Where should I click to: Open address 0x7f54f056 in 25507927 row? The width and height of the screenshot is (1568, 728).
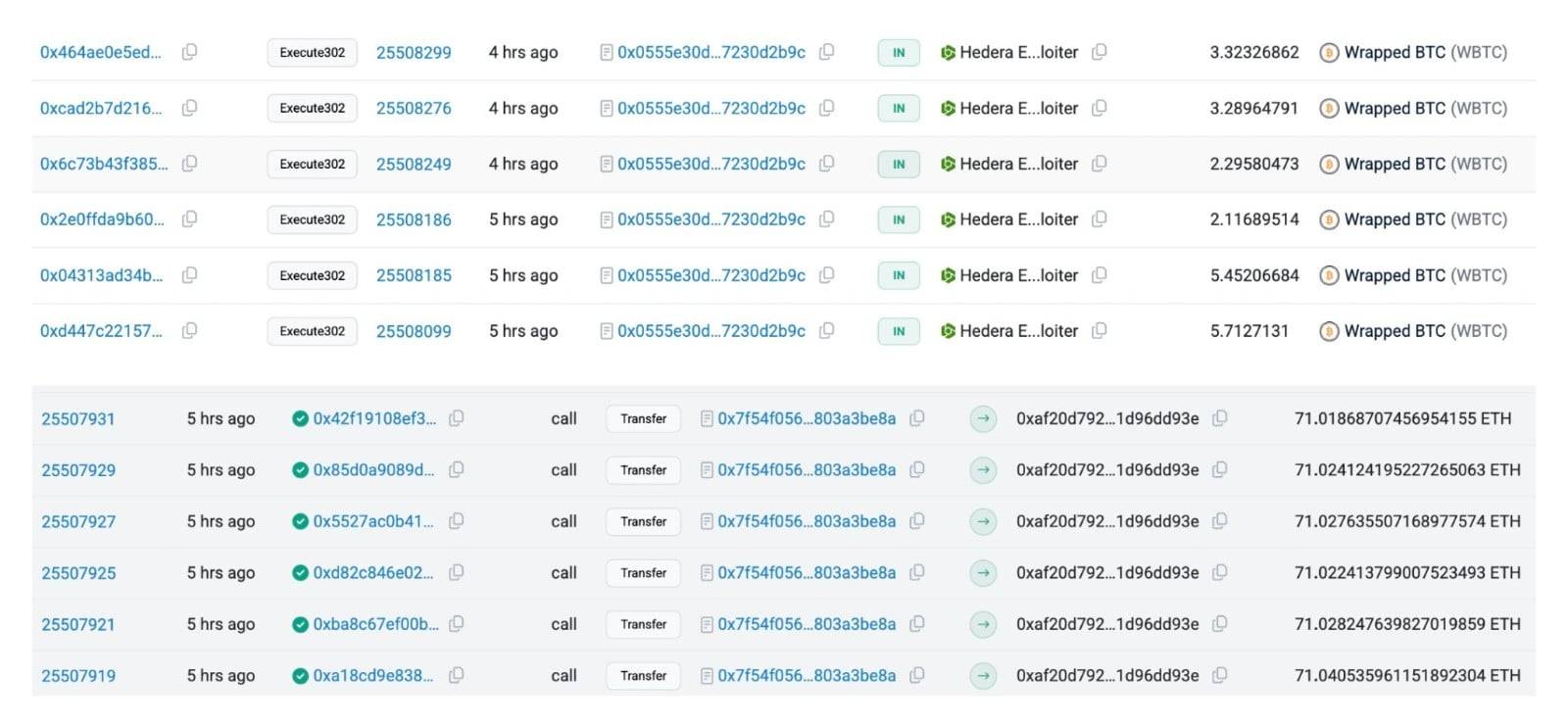(807, 521)
